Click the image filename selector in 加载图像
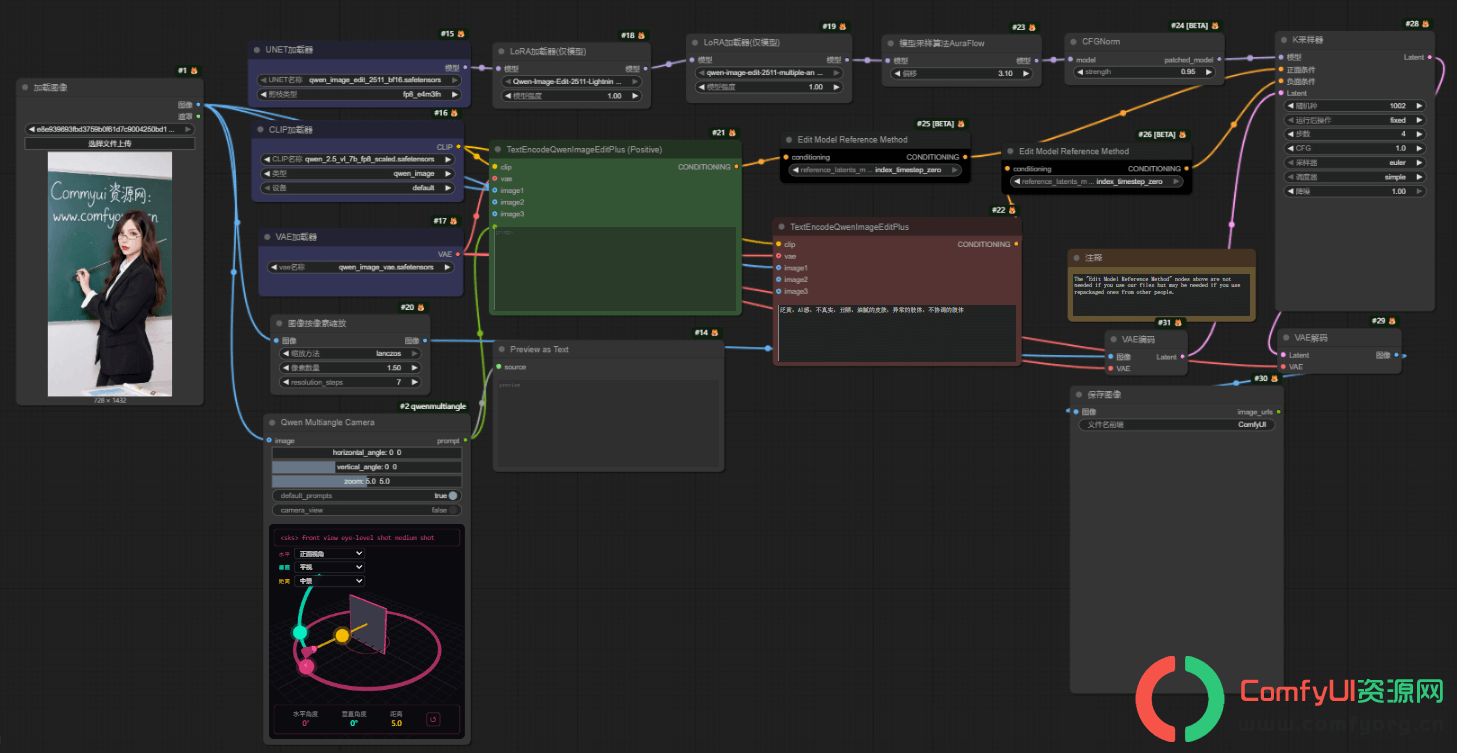The width and height of the screenshot is (1457, 753). (110, 129)
